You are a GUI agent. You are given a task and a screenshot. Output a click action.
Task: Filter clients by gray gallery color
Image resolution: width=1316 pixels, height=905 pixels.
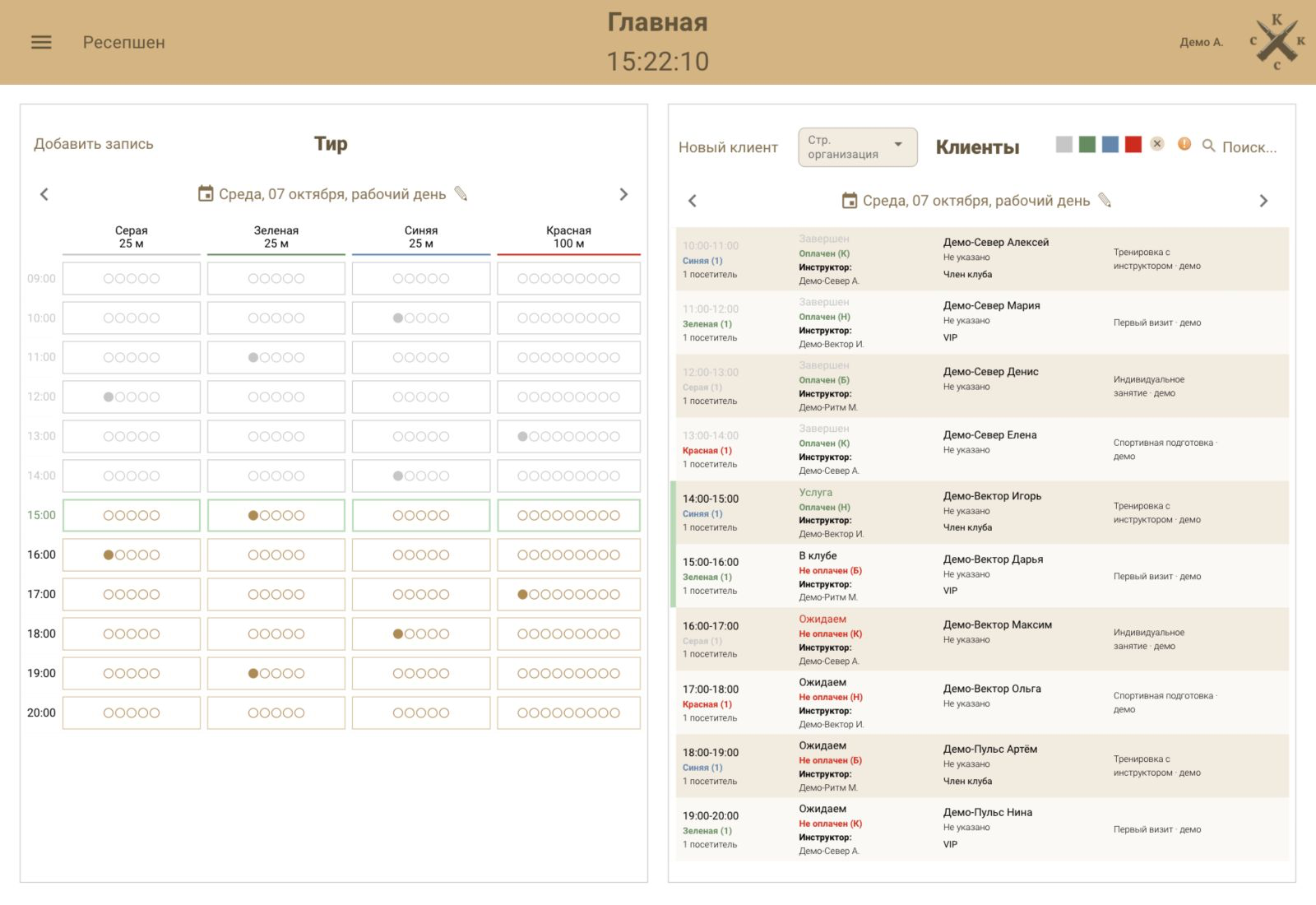coord(1064,145)
